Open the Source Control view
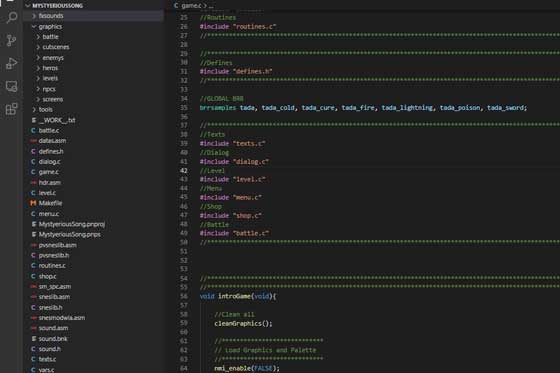560x373 pixels. click(x=11, y=40)
